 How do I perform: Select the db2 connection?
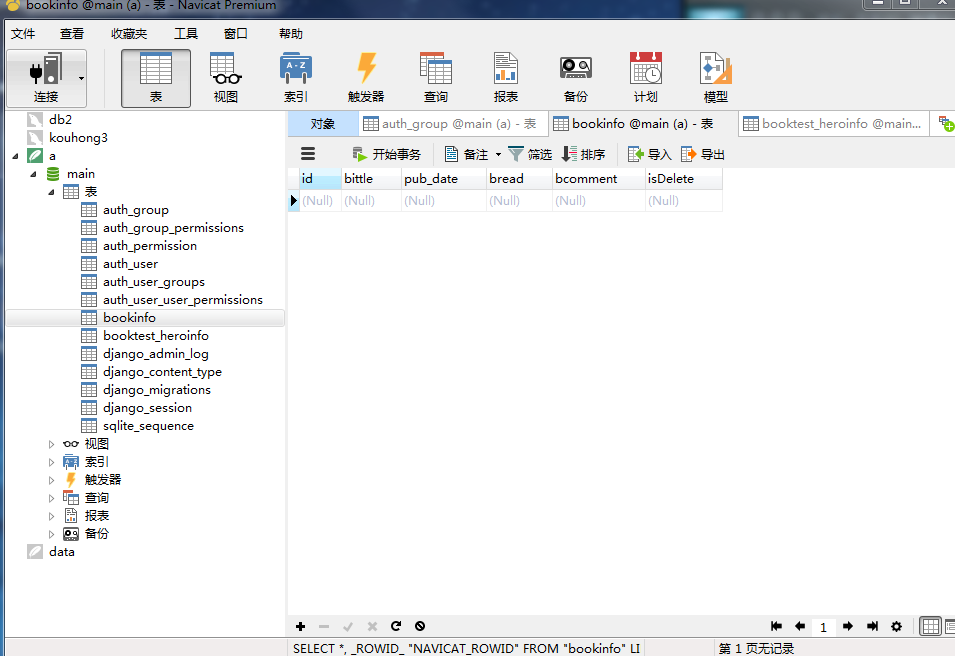[x=60, y=120]
